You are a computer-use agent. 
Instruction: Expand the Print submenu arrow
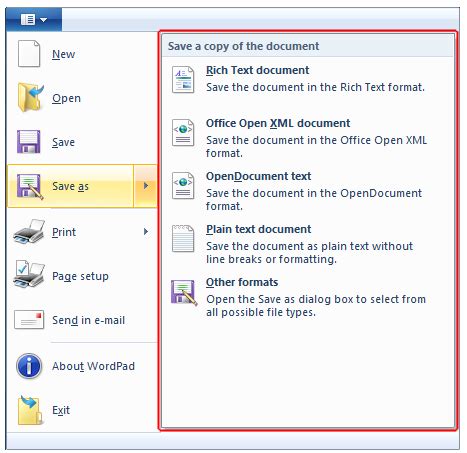(x=146, y=231)
